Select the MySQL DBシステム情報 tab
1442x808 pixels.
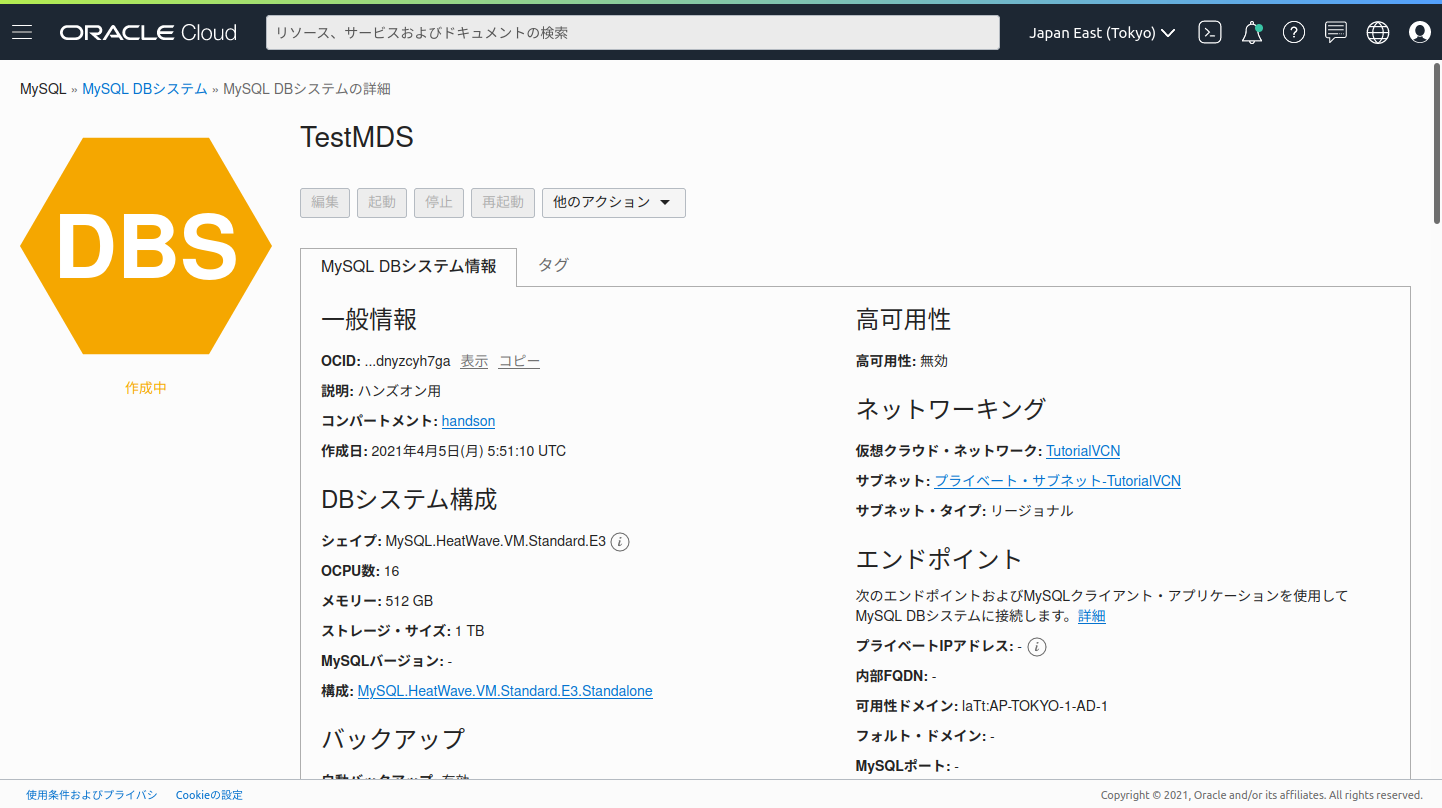pyautogui.click(x=408, y=267)
